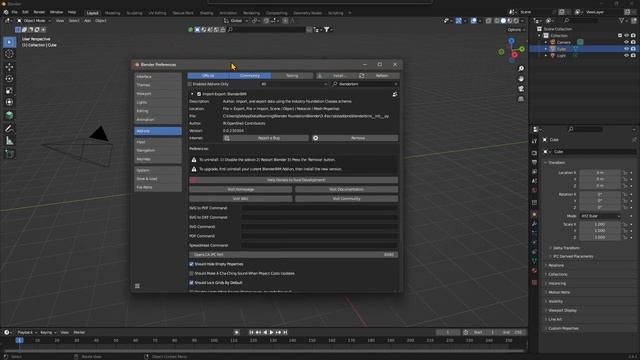Click the Report a Bug button
This screenshot has height=360, width=640.
pos(266,138)
